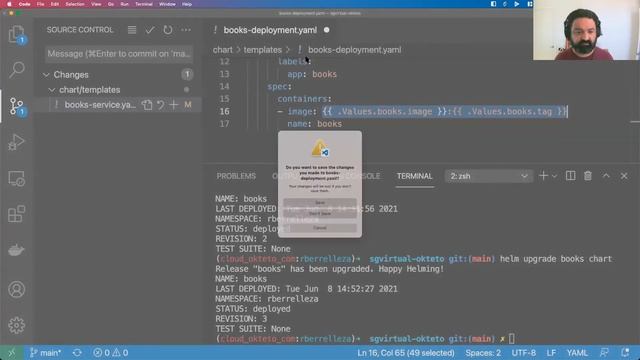640x360 pixels.
Task: Open the Terminal menu in menu bar
Action: point(144,4)
